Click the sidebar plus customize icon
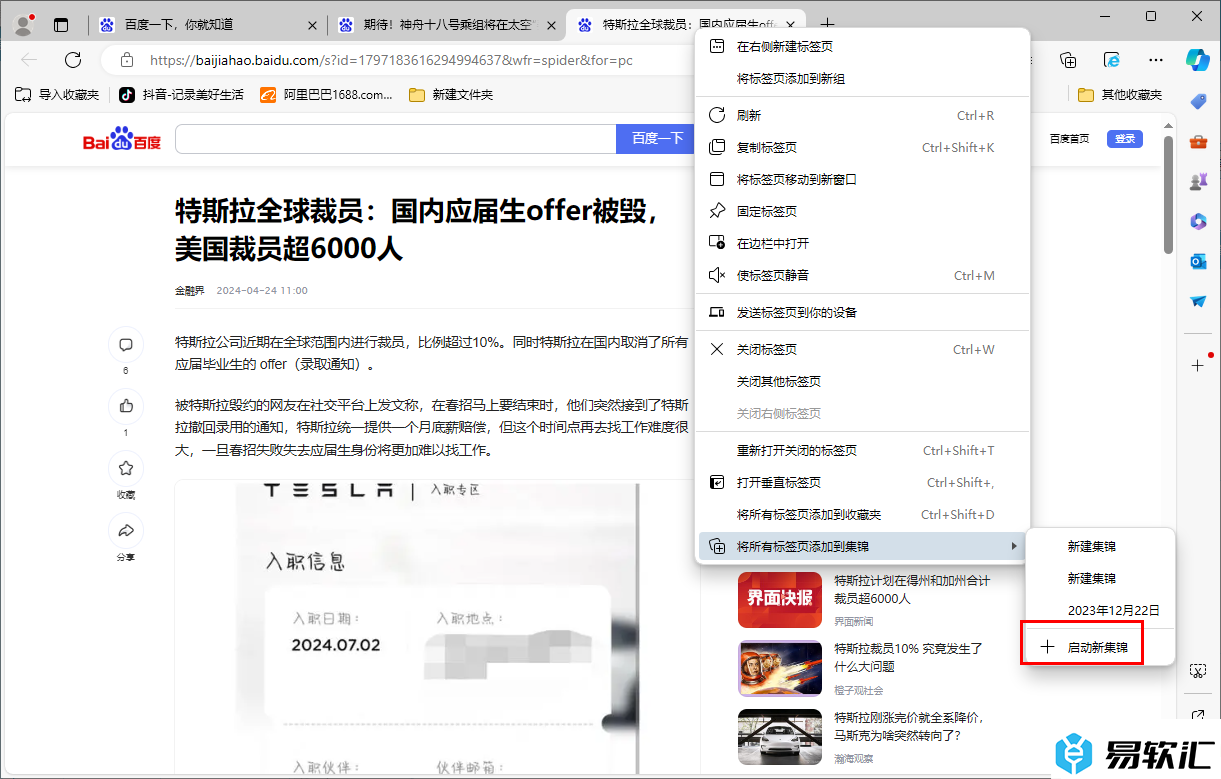Image resolution: width=1221 pixels, height=779 pixels. click(1198, 365)
